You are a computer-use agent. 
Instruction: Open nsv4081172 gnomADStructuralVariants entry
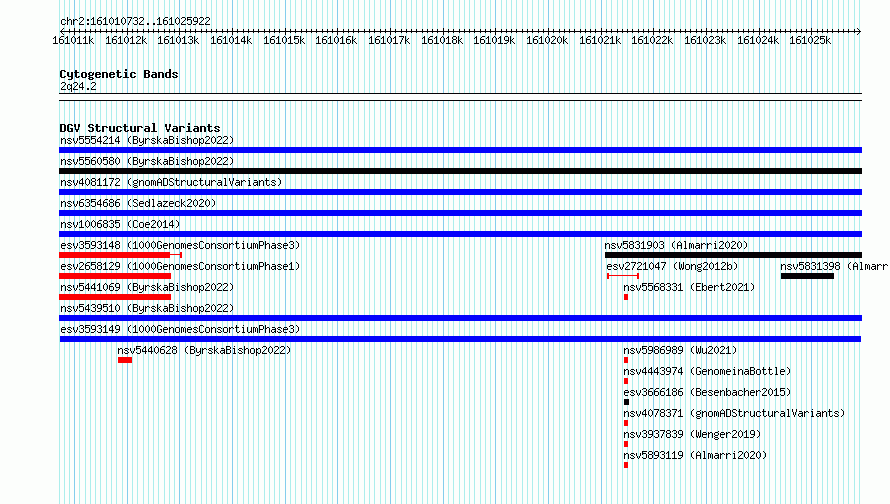click(171, 182)
